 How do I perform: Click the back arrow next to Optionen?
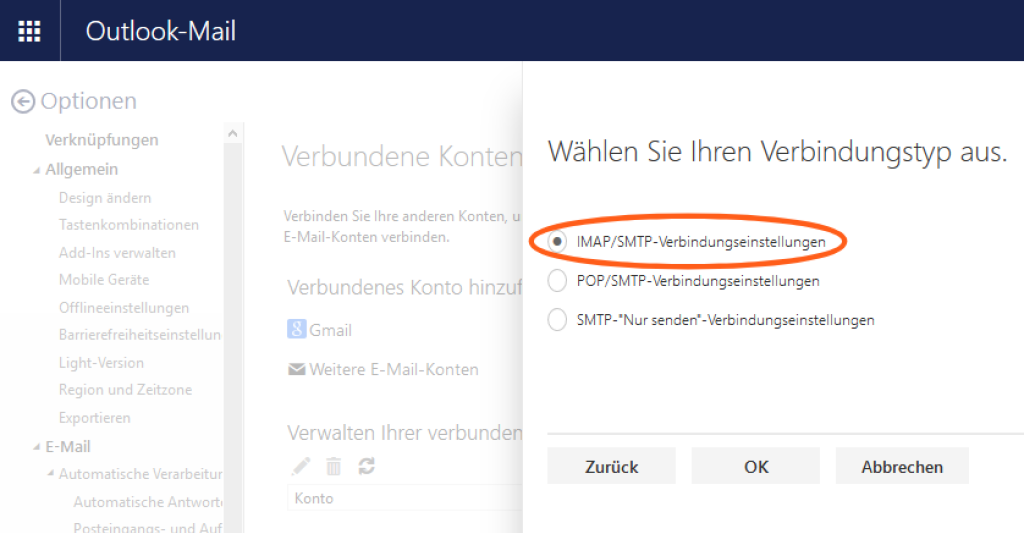[23, 101]
